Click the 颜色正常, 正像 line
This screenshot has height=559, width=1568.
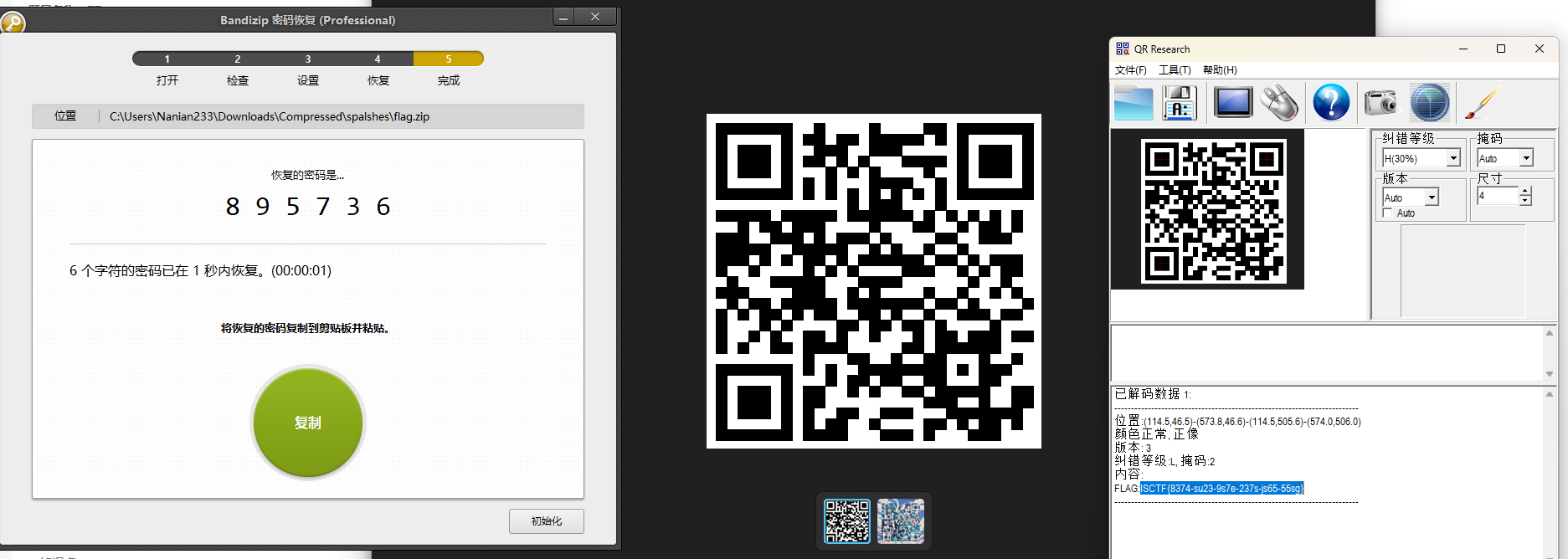click(x=1157, y=434)
